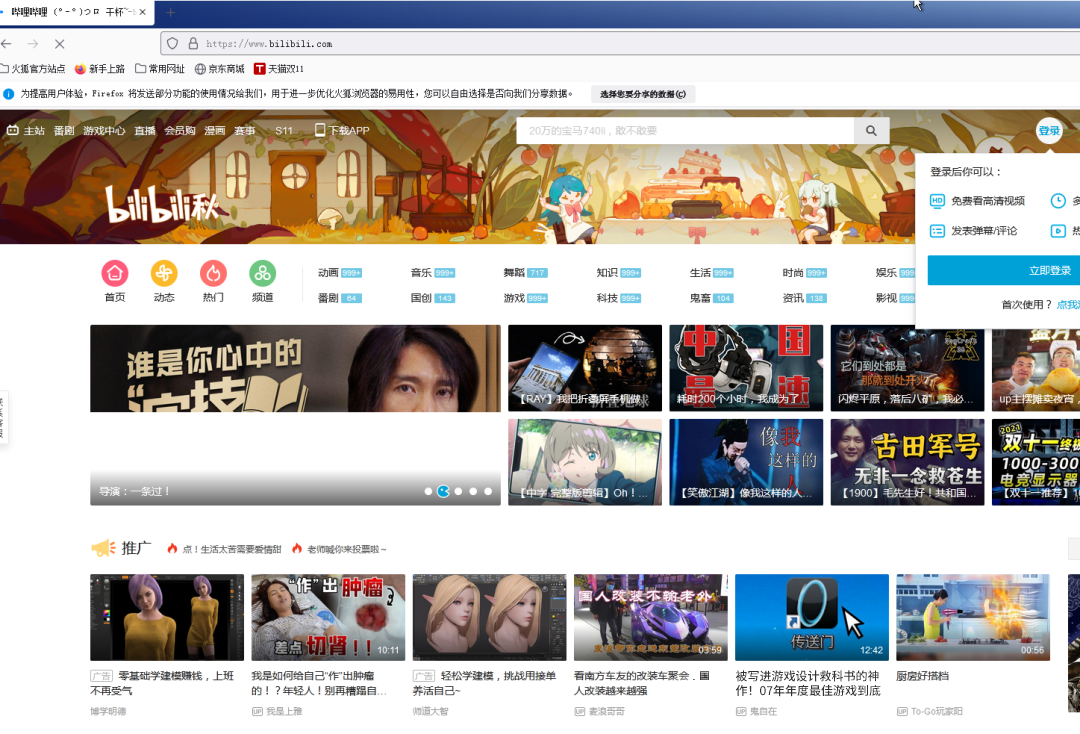Open the 切肾 hospital video thumbnail

click(x=329, y=618)
